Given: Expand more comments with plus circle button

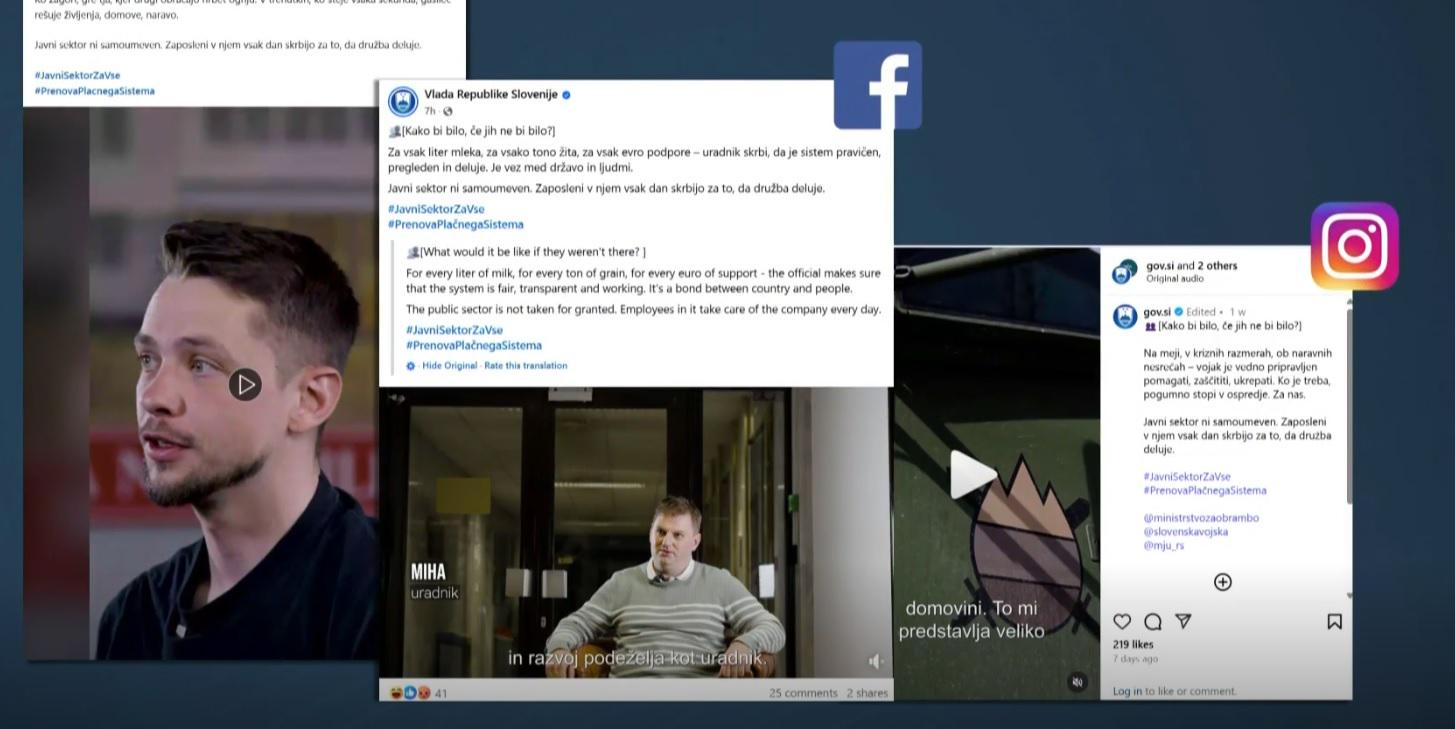Looking at the screenshot, I should coord(1222,582).
